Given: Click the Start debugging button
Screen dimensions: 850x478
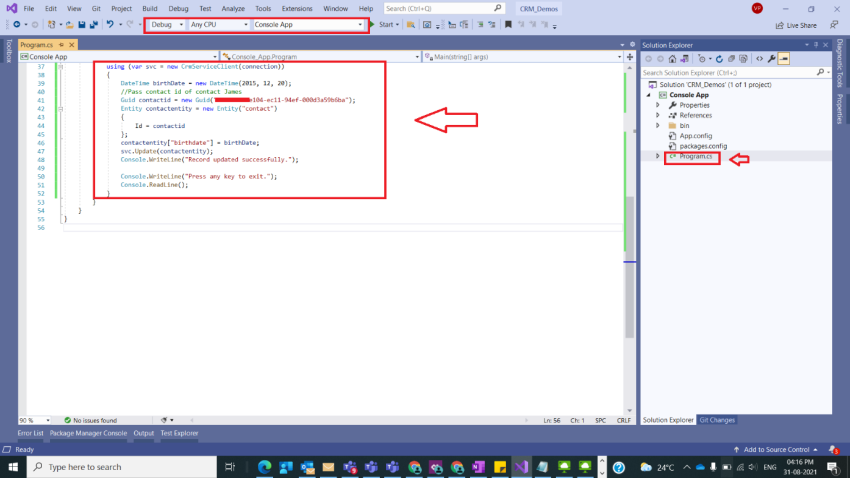Looking at the screenshot, I should 381,24.
